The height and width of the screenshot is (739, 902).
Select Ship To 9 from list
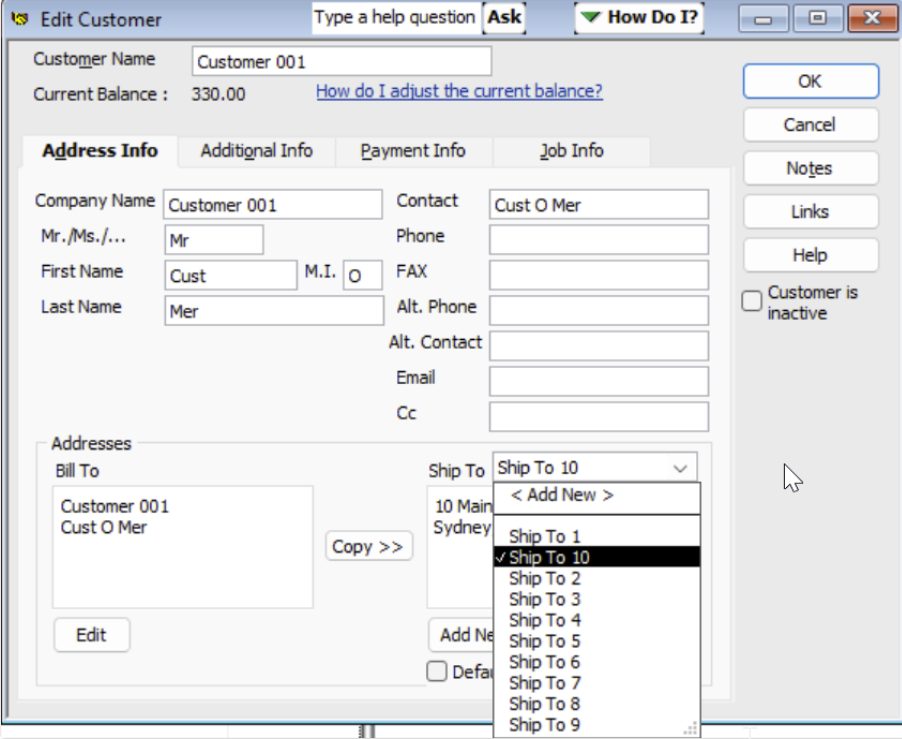597,725
